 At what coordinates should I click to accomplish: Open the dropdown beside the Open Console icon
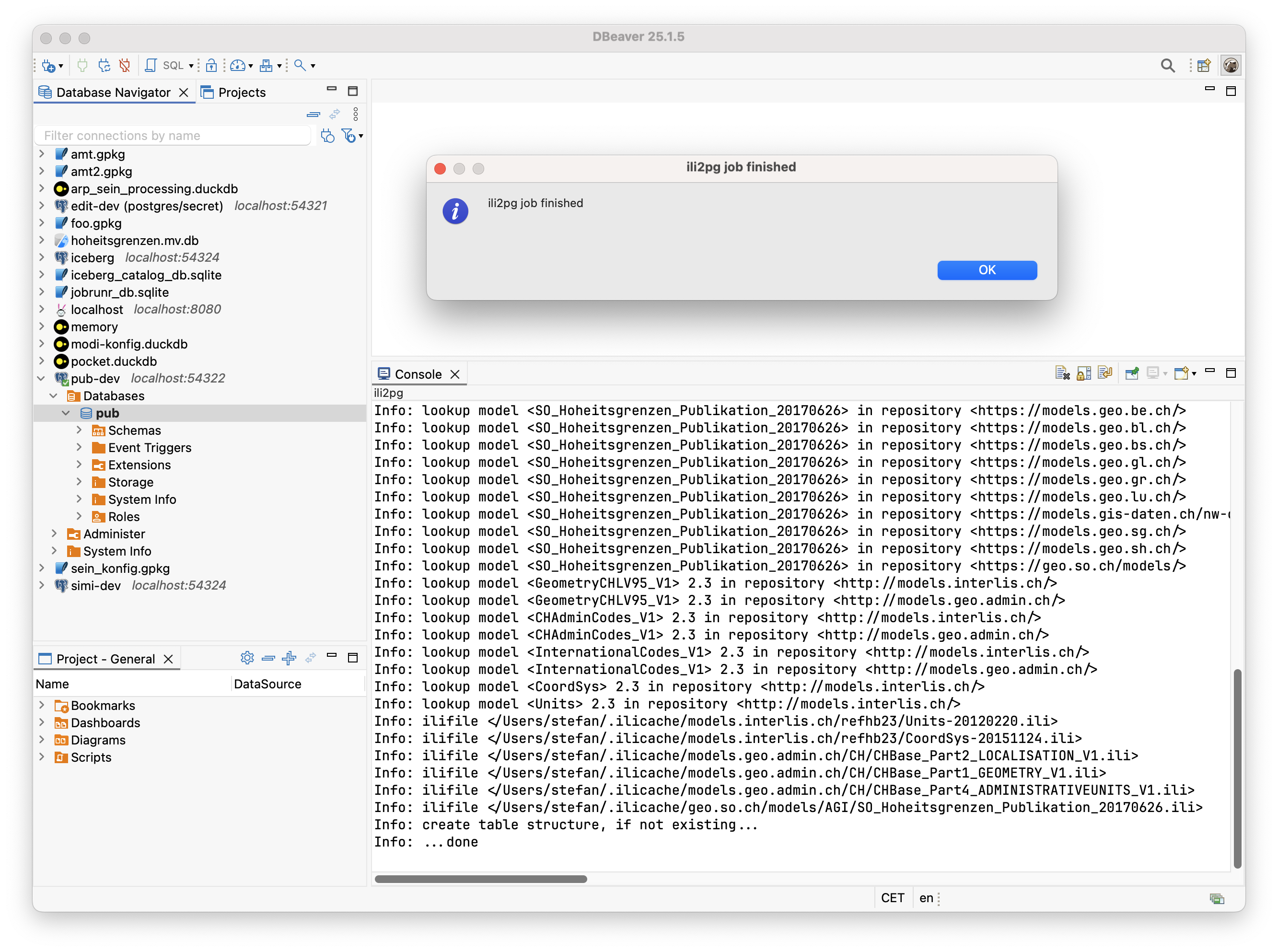1194,374
